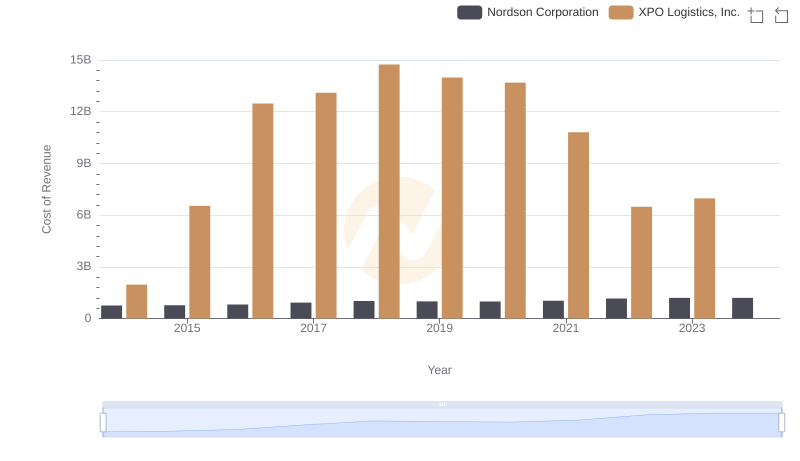800x461 pixels.
Task: Click the 9B y-axis label
Action: tap(84, 164)
